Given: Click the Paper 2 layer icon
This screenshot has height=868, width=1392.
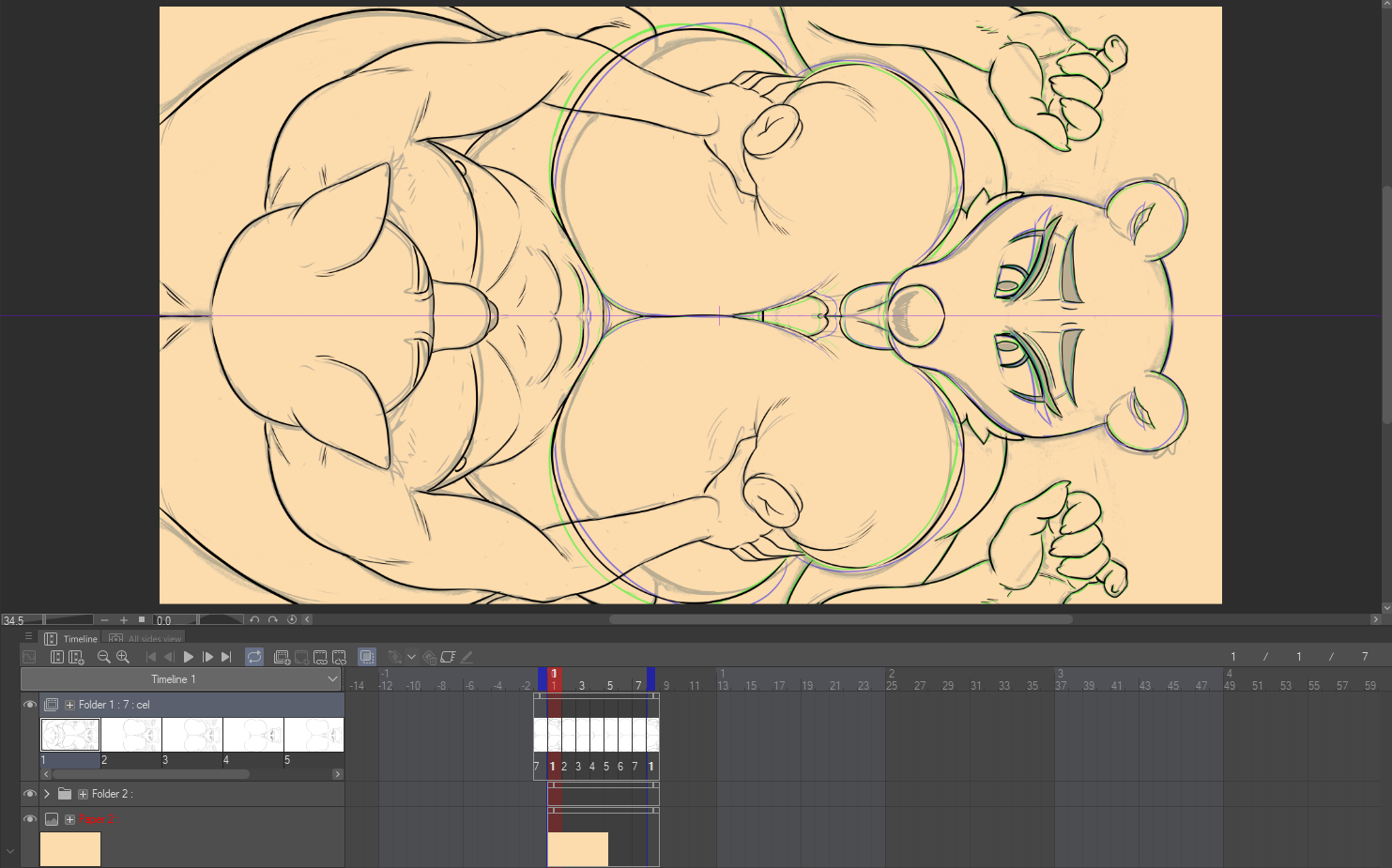Looking at the screenshot, I should 52,819.
